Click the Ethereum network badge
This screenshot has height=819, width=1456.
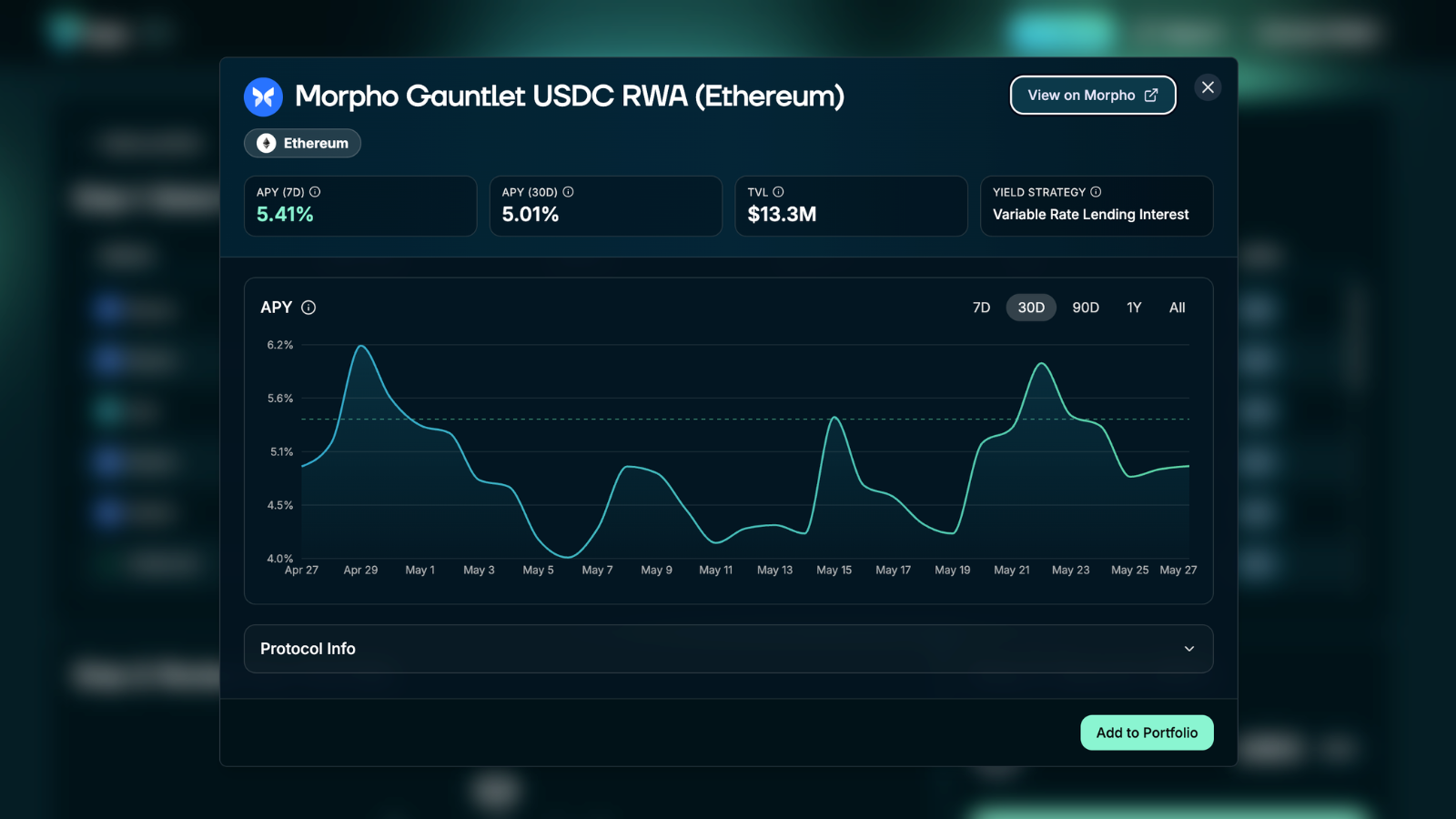pyautogui.click(x=302, y=143)
